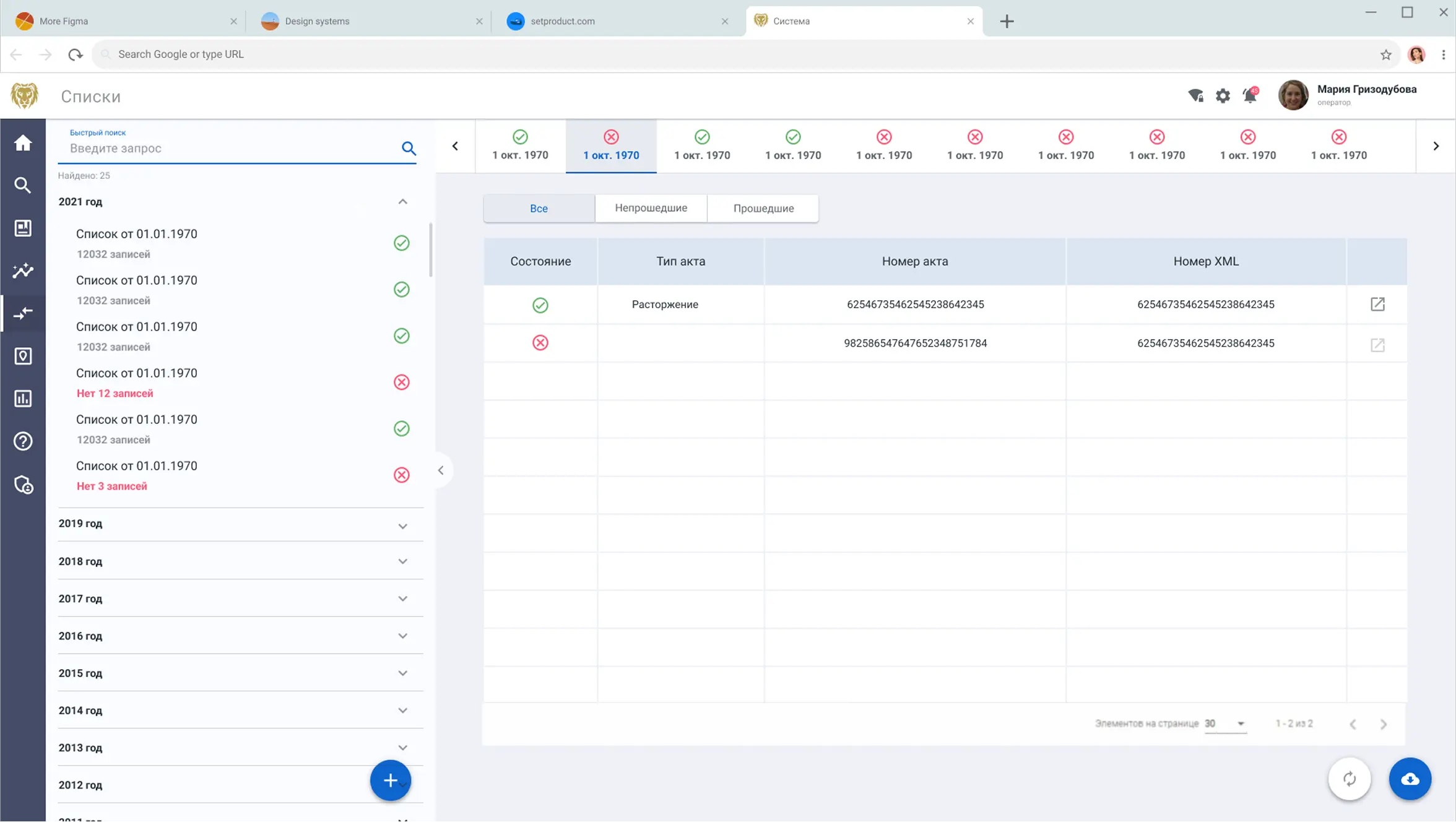This screenshot has height=822, width=1456.
Task: Select the map location section in the sidebar
Action: (x=23, y=356)
